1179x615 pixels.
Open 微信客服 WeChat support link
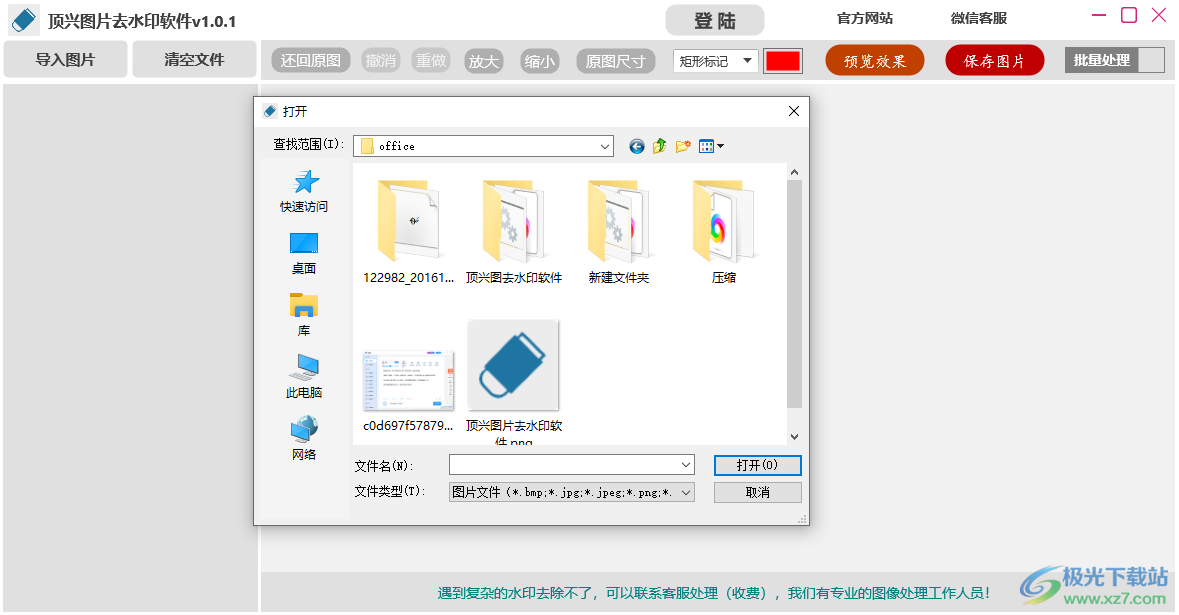click(978, 18)
